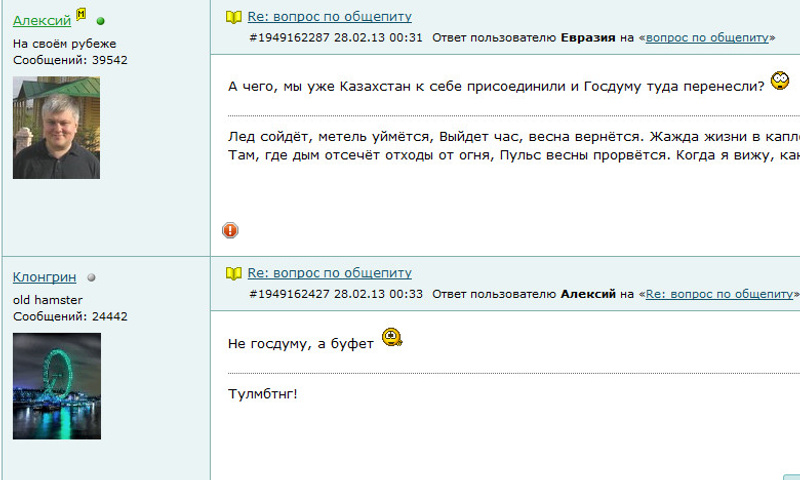Click the yellow M badge next to Алексий
This screenshot has width=800, height=480.
[81, 14]
